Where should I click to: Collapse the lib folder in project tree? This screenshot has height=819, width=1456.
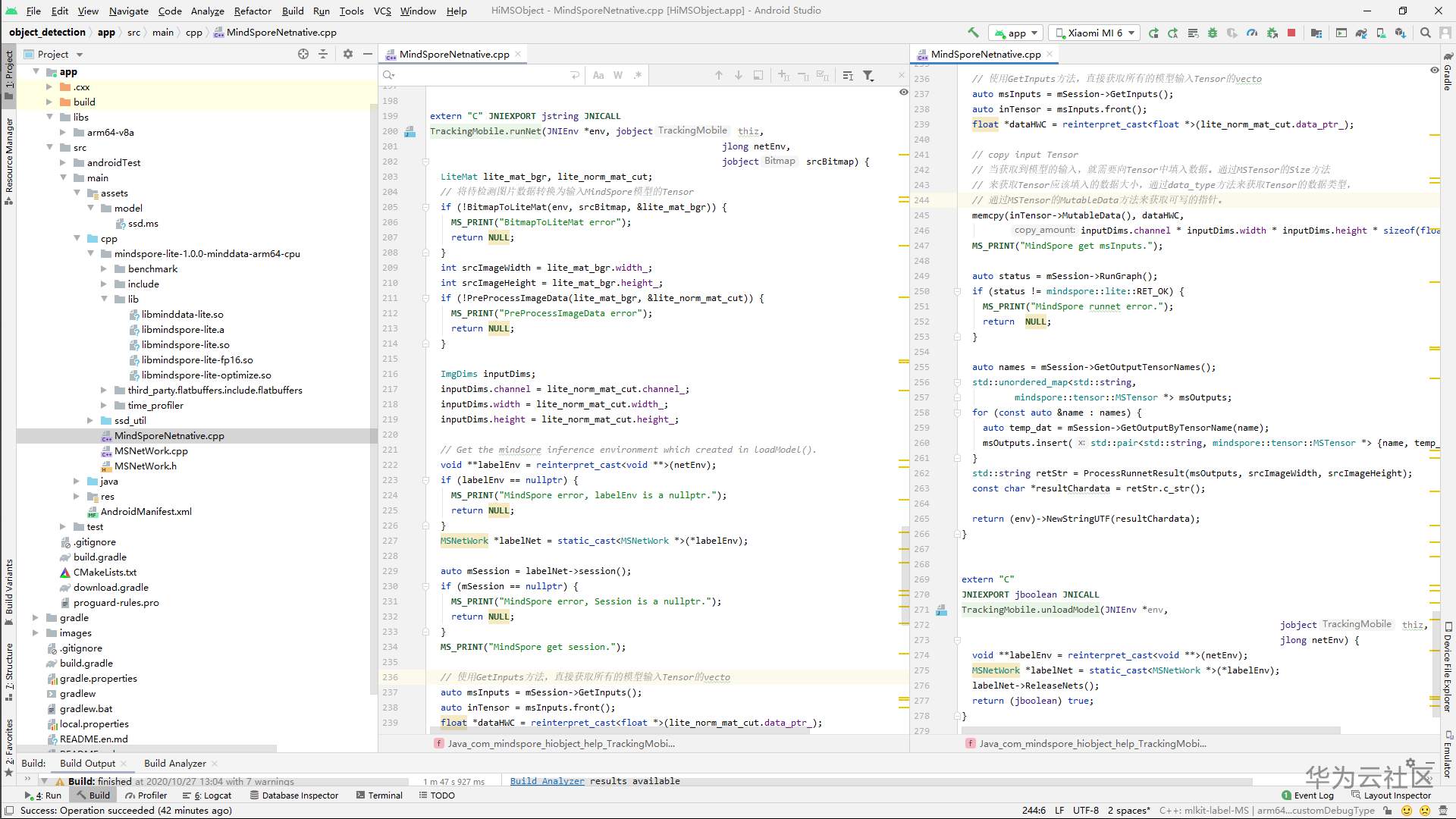pos(105,299)
